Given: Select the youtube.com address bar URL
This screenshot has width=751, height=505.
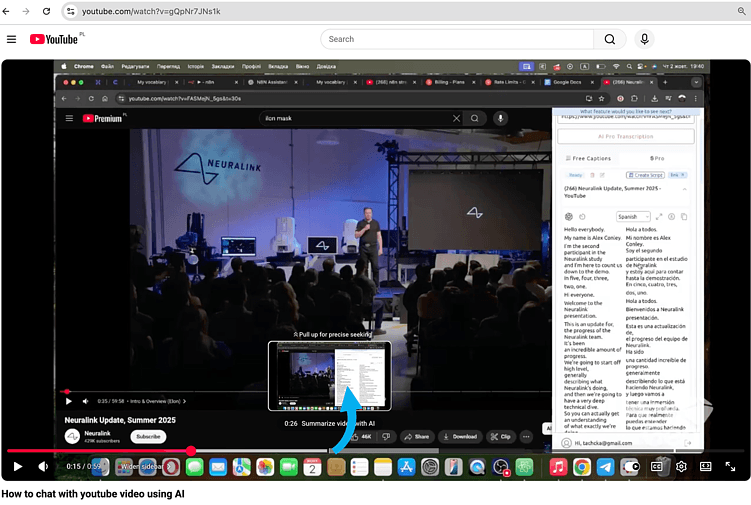Looking at the screenshot, I should 151,11.
